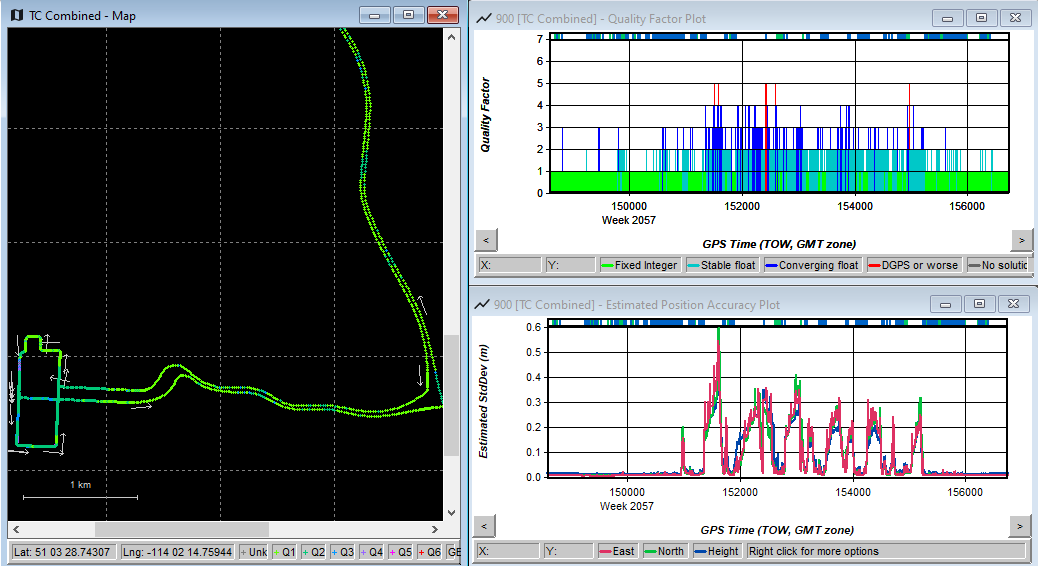
Task: Click the Q3 quality legend in map status bar
Action: (x=343, y=551)
